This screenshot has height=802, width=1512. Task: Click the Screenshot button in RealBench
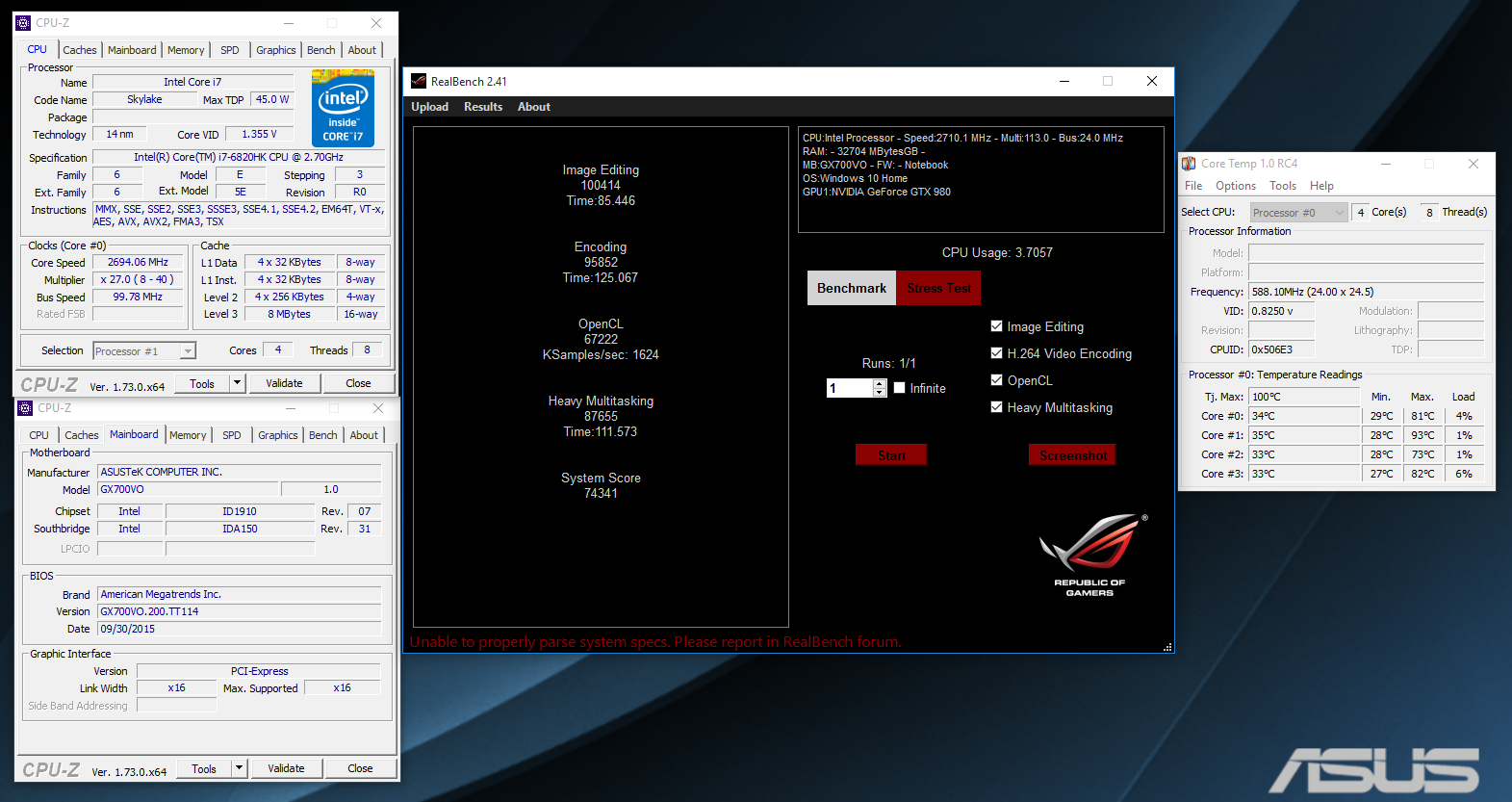(1073, 455)
